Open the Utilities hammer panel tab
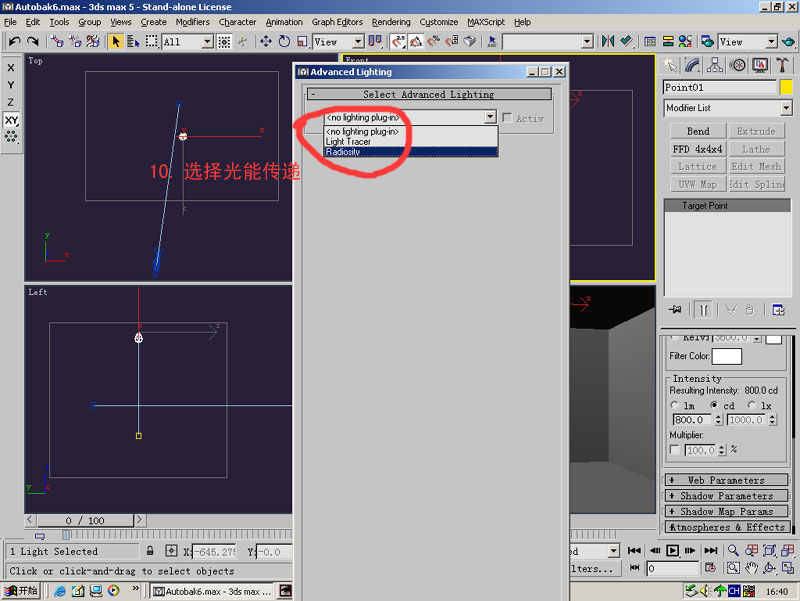The image size is (800, 601). click(x=782, y=65)
